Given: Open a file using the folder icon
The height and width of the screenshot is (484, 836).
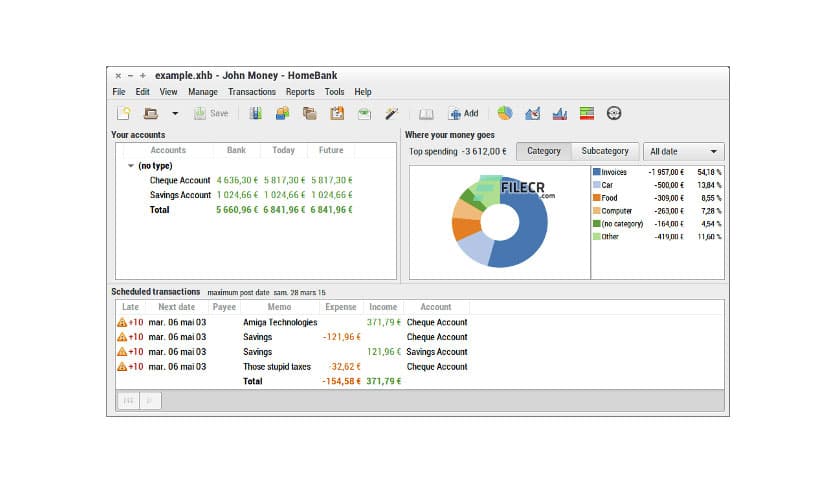Looking at the screenshot, I should click(x=151, y=113).
